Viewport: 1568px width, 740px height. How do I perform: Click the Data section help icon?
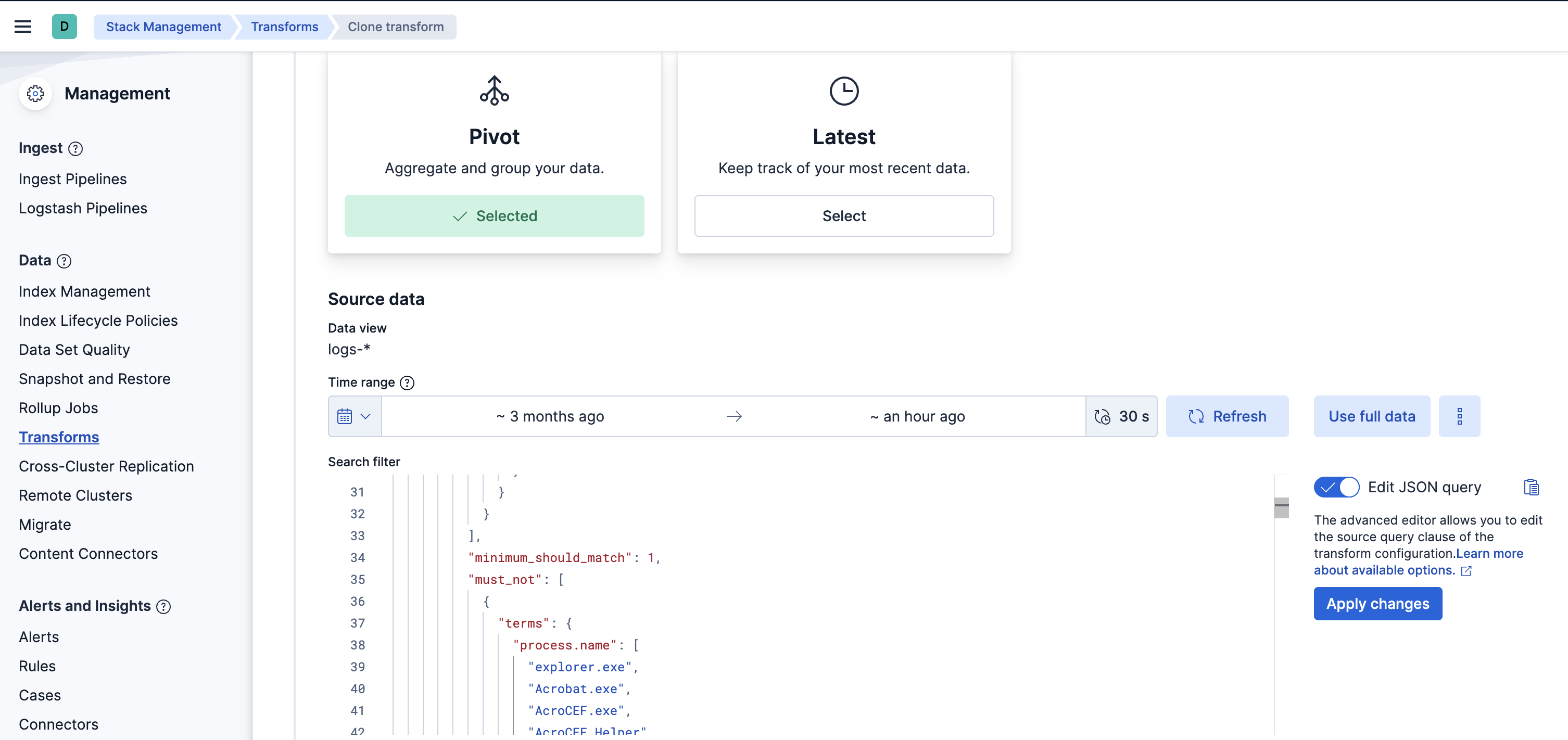click(x=64, y=261)
